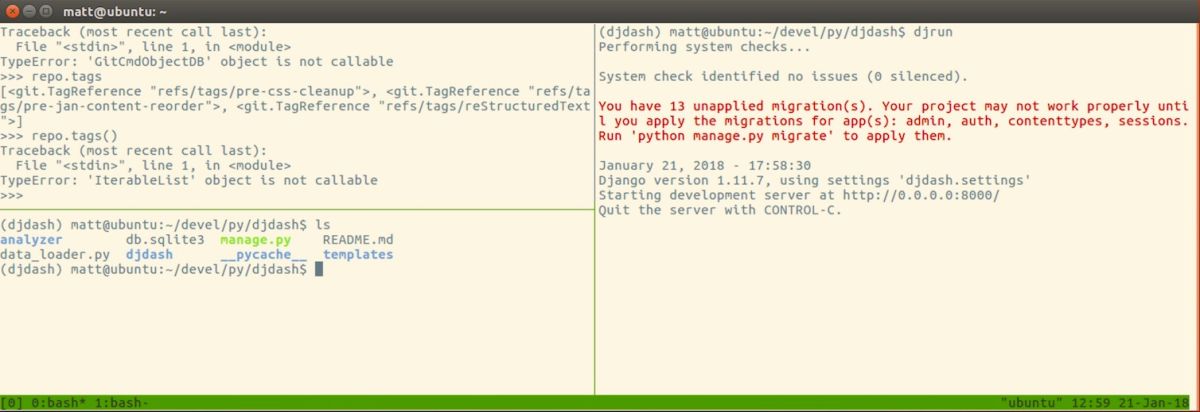Click the window title 'matt@ubuntu: ~'
Screen dimensions: 1200x412
[x=114, y=11]
